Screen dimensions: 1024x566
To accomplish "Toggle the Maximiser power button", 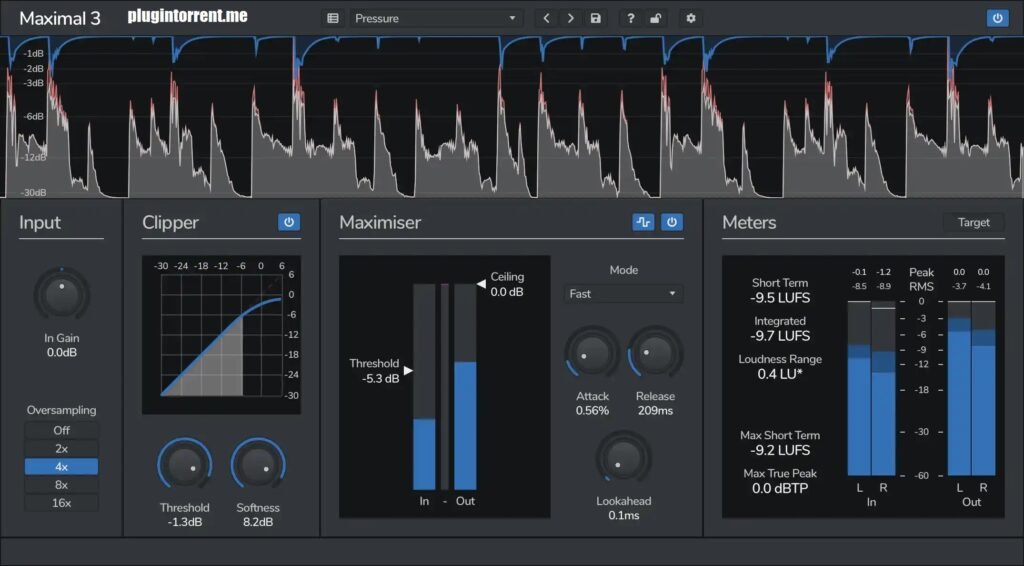I will [x=671, y=222].
